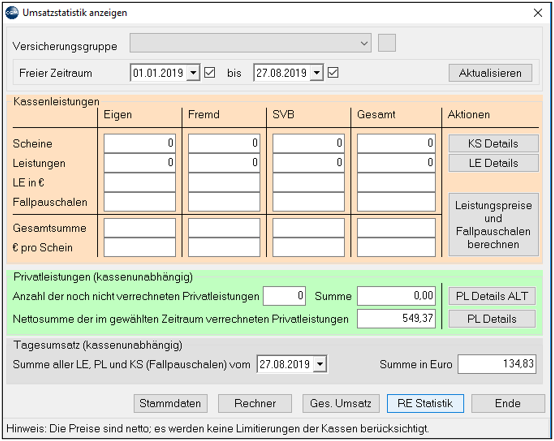
Task: Click the Ende button
Action: point(508,403)
